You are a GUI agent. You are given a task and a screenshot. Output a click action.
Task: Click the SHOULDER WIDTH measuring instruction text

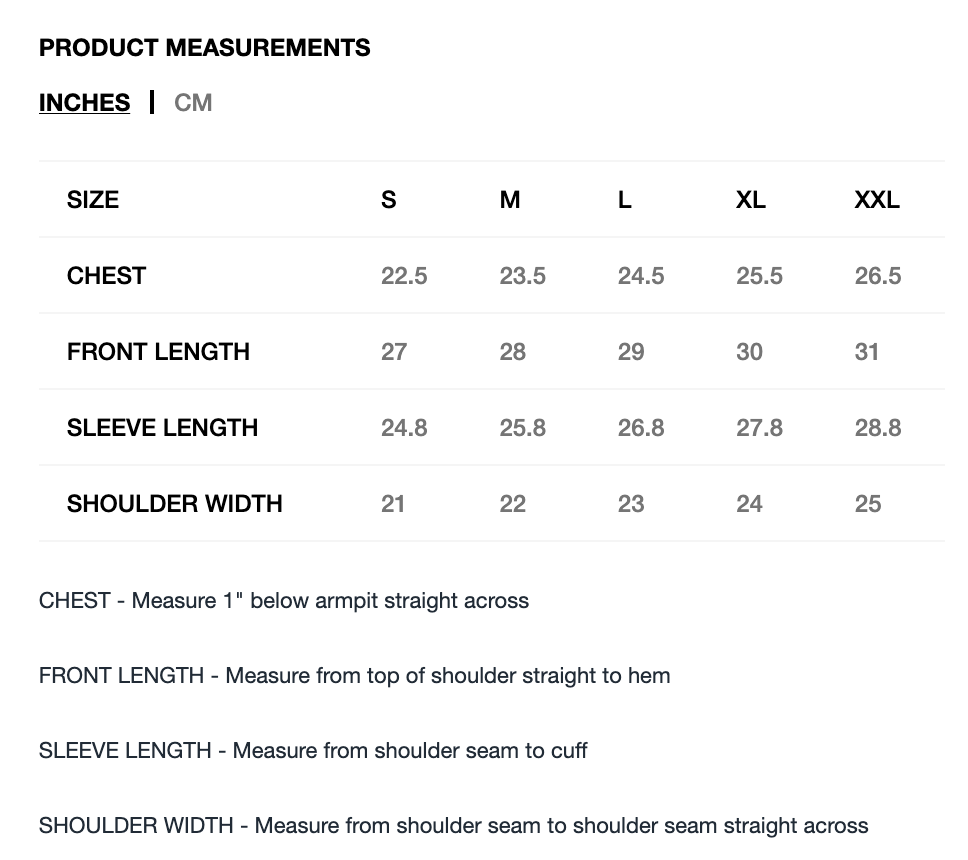453,826
